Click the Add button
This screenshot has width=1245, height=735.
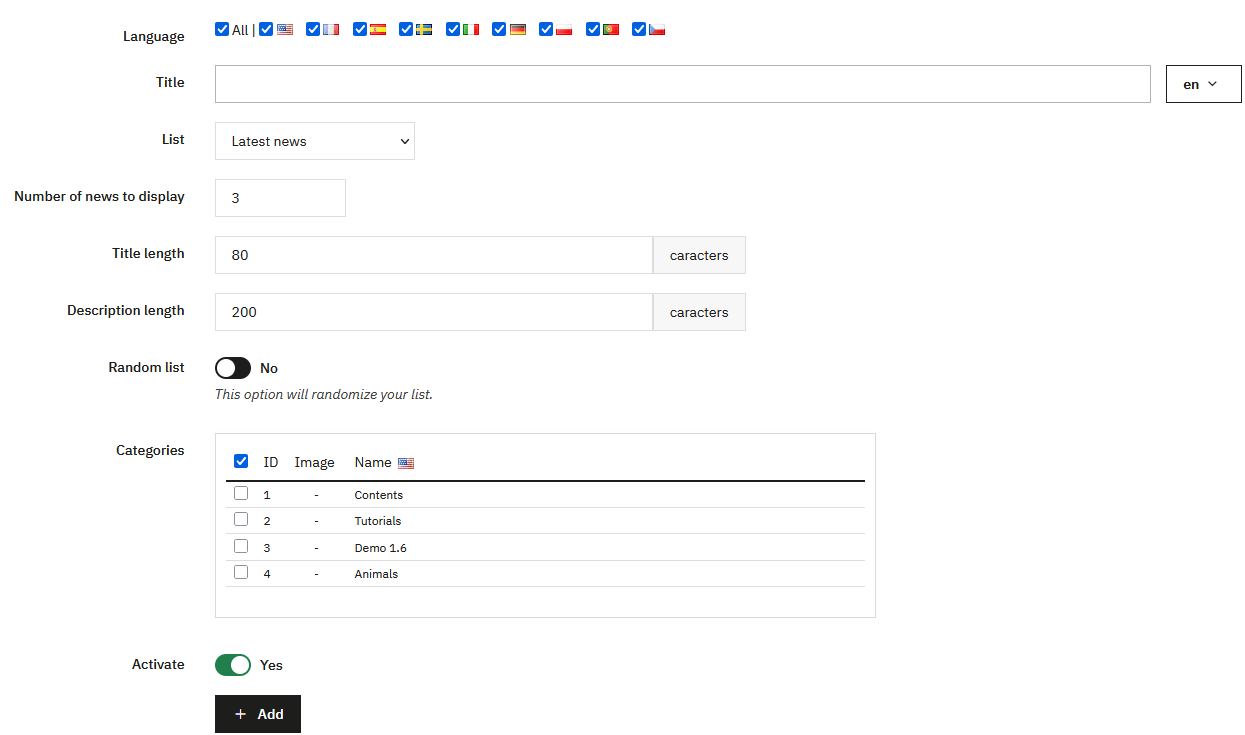click(x=258, y=714)
